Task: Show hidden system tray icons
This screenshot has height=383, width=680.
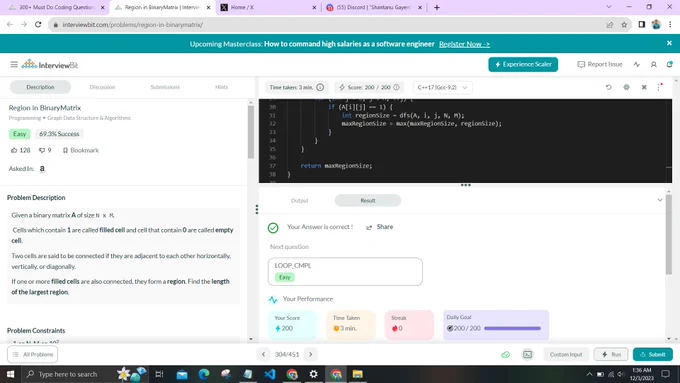Action: [x=589, y=374]
